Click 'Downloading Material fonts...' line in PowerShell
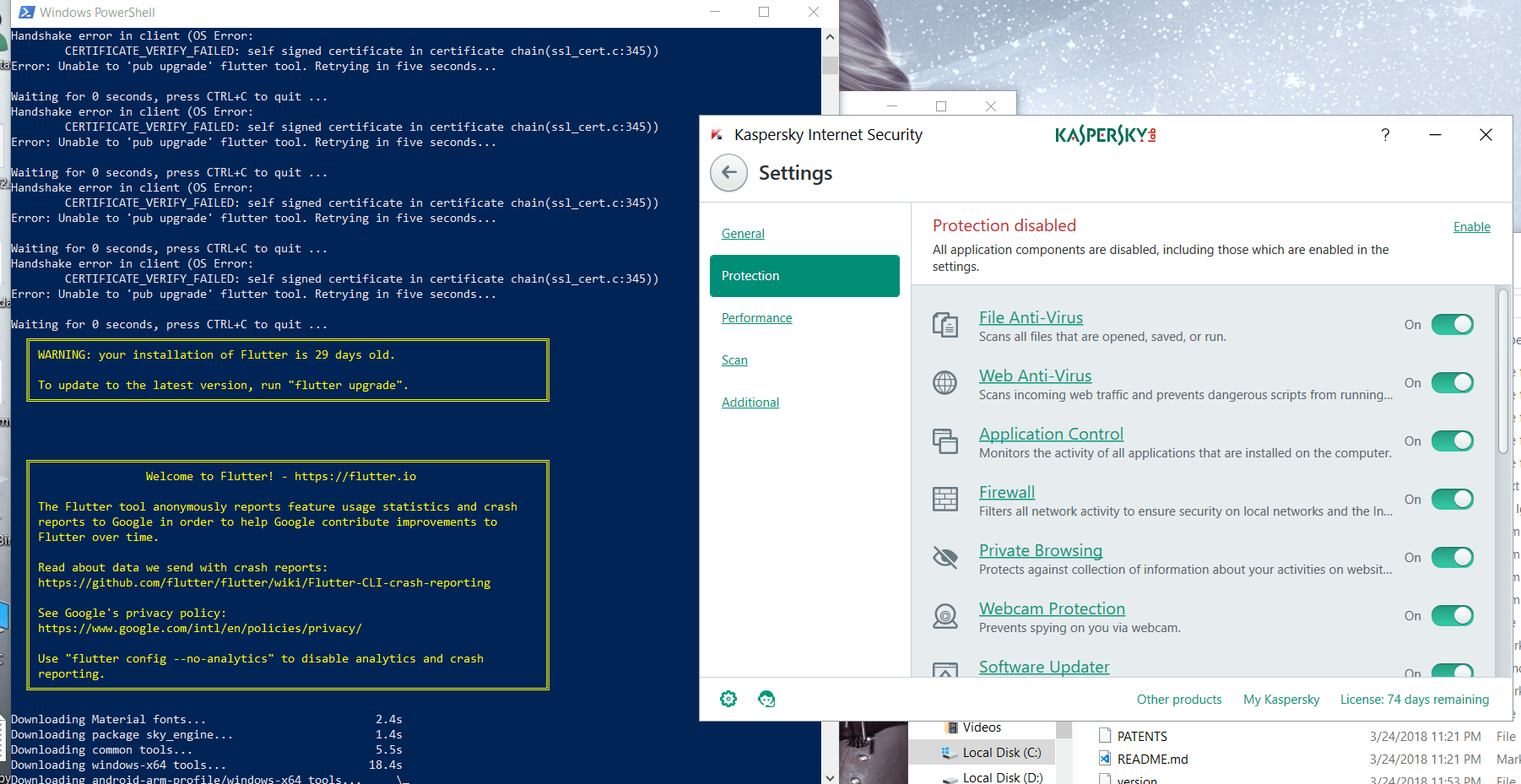Viewport: 1521px width, 784px height. [108, 720]
